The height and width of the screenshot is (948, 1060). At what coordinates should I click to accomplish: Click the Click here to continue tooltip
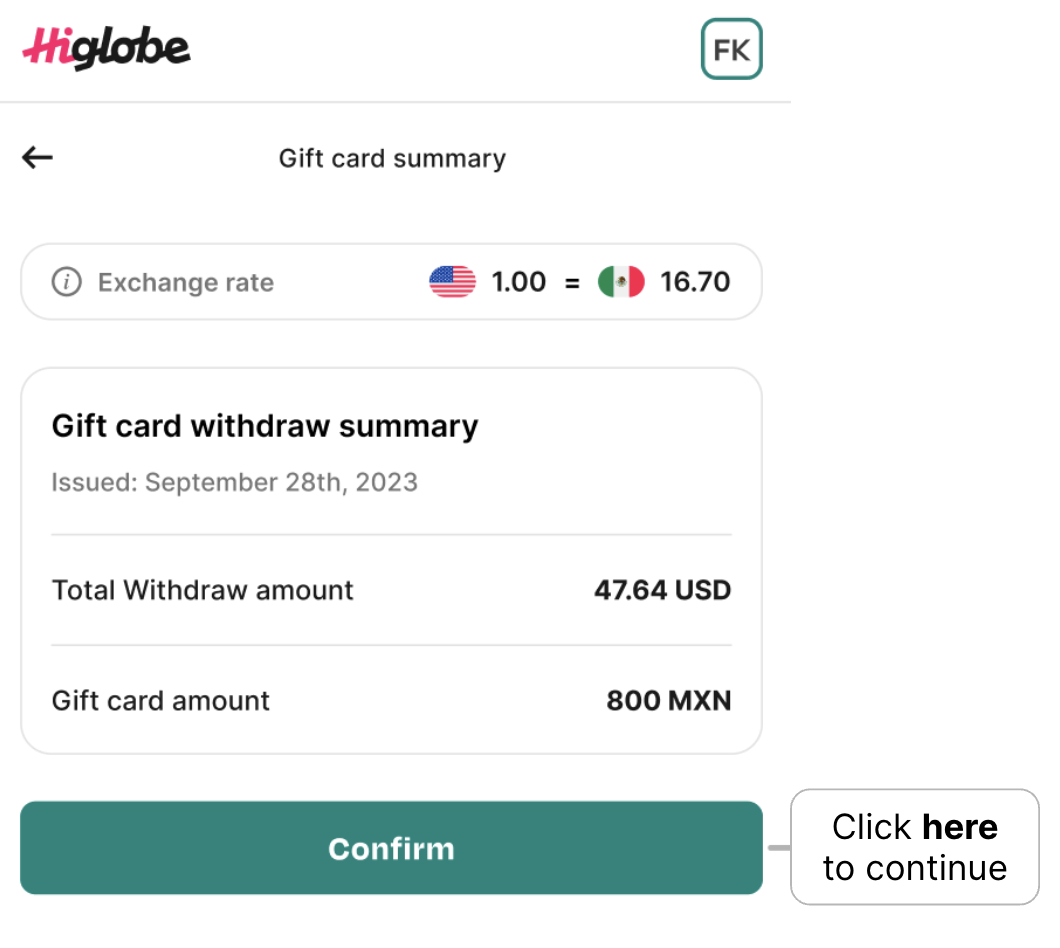tap(915, 847)
